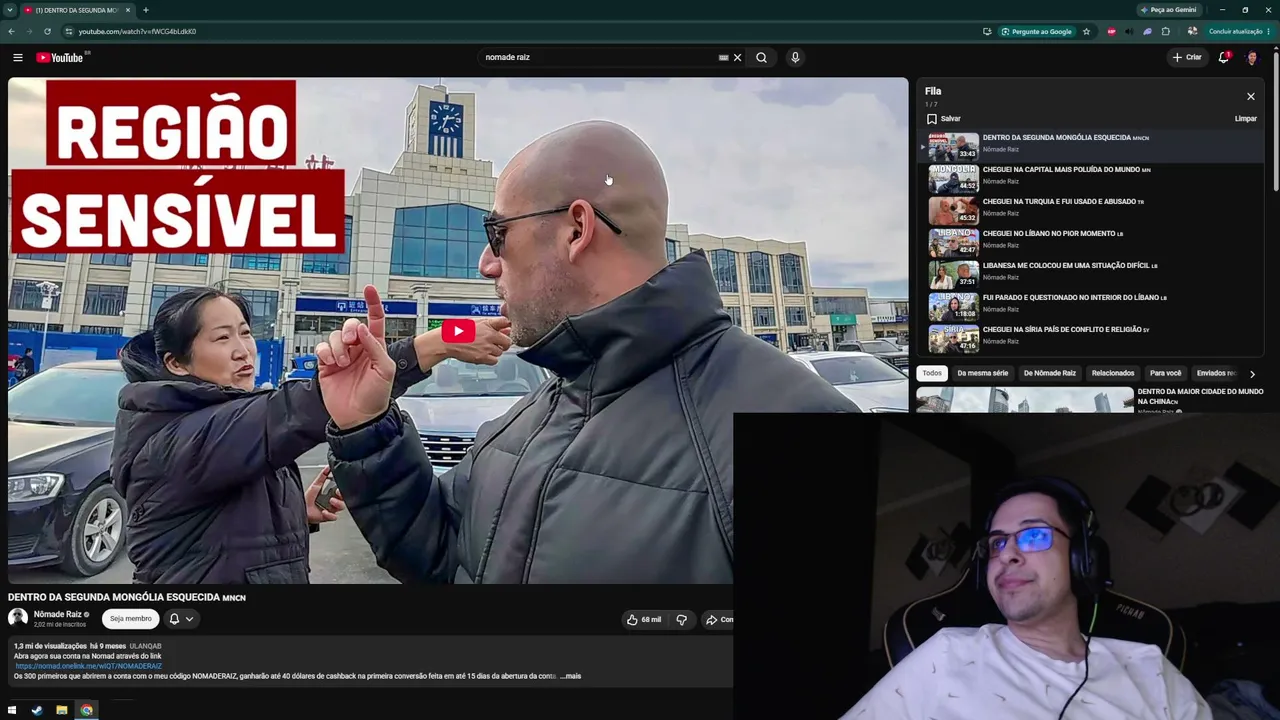Play queue item LIBANESA ME COLOCOU

1090,276
